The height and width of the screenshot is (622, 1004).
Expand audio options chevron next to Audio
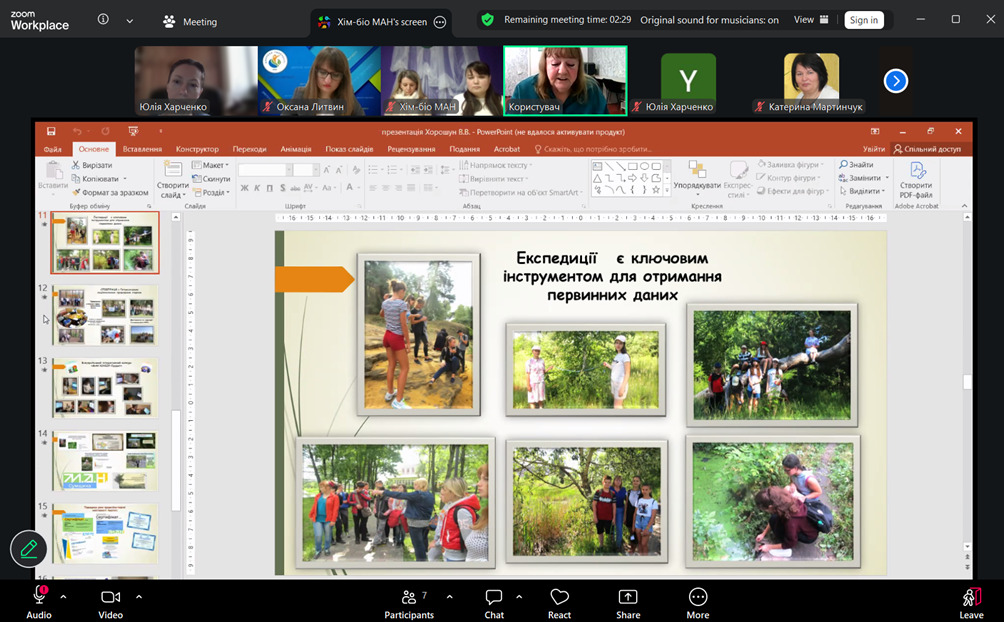pos(64,597)
